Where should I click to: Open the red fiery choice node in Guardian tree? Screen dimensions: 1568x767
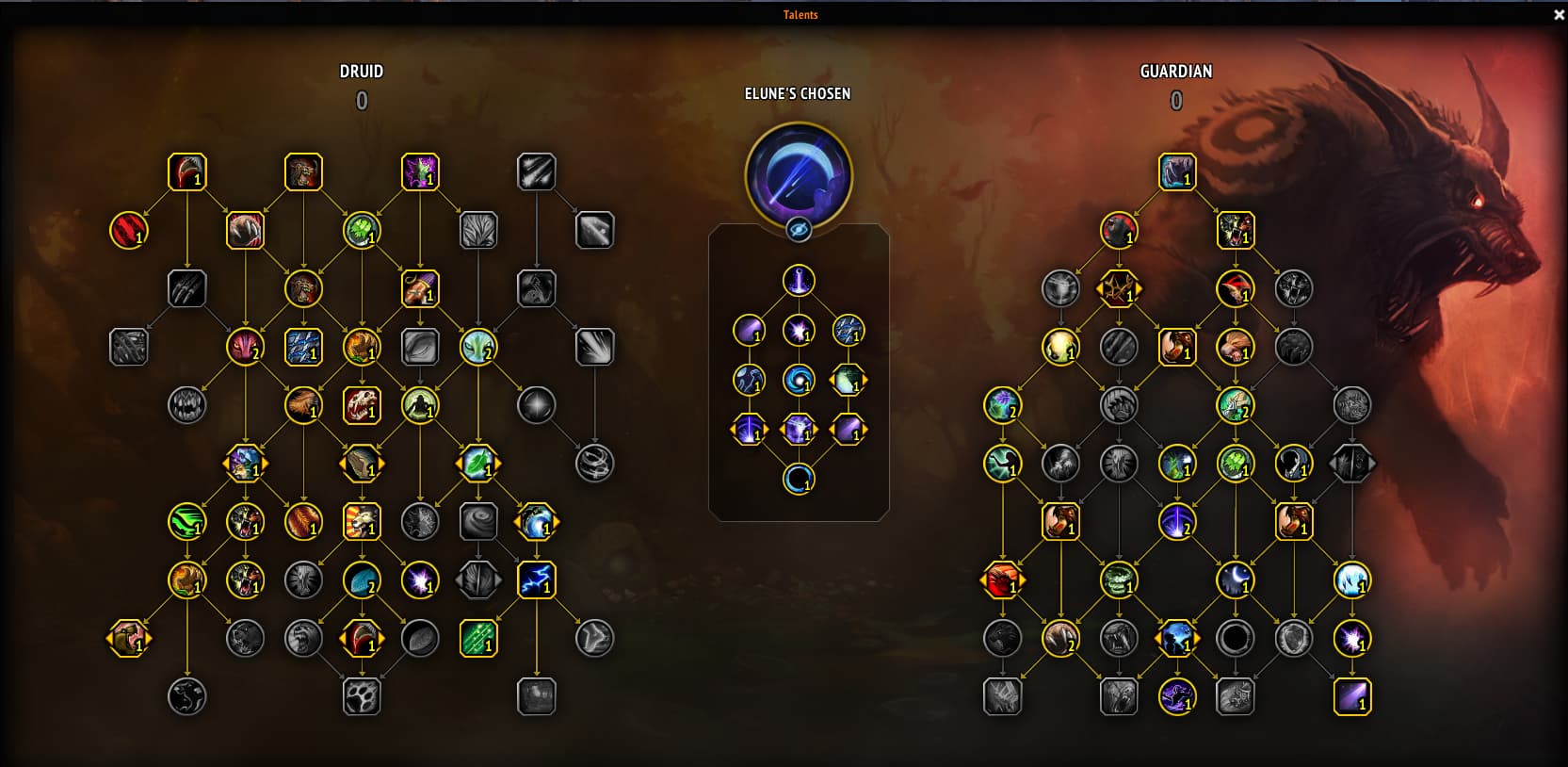pos(1002,580)
